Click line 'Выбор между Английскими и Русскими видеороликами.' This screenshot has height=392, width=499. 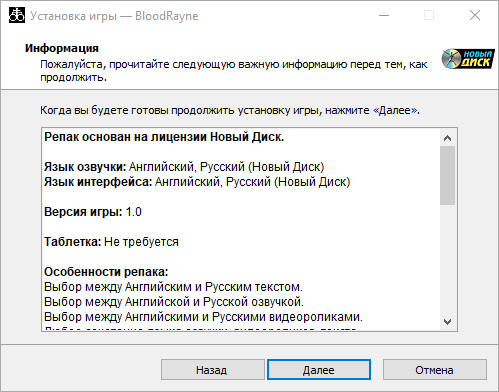point(203,317)
